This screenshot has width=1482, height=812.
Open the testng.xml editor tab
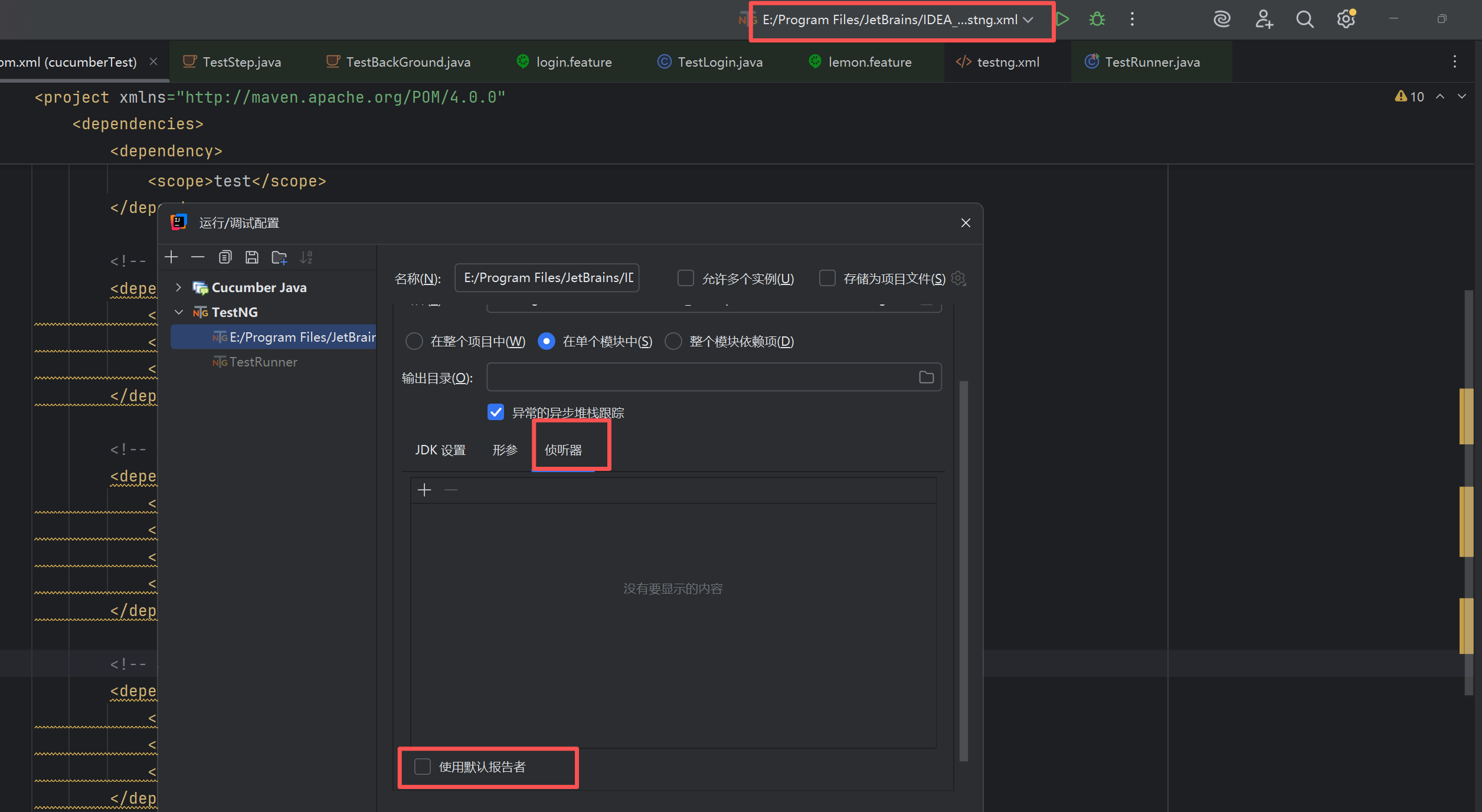click(1007, 62)
